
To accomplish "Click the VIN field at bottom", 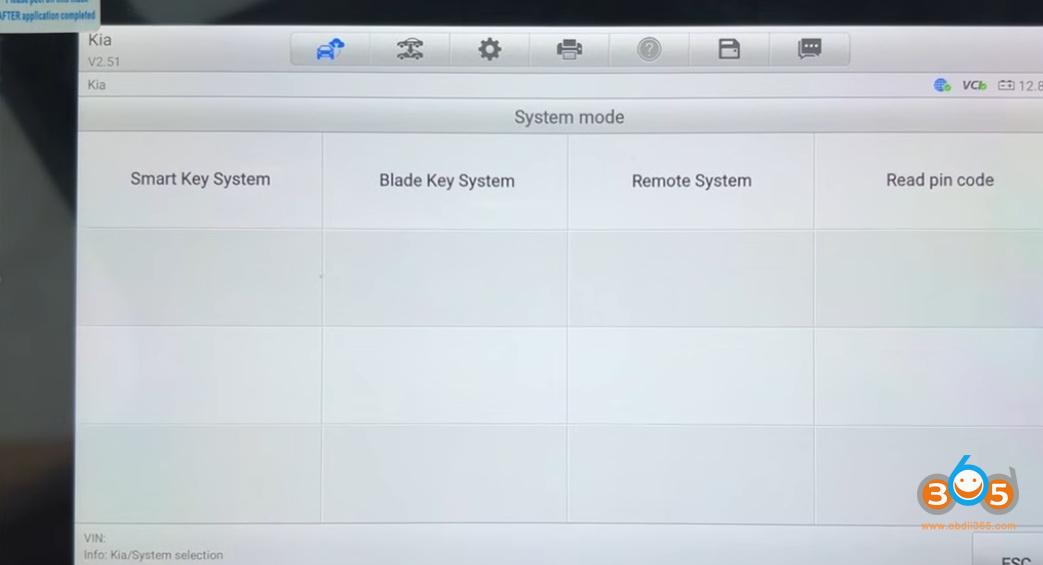I will click(x=95, y=538).
